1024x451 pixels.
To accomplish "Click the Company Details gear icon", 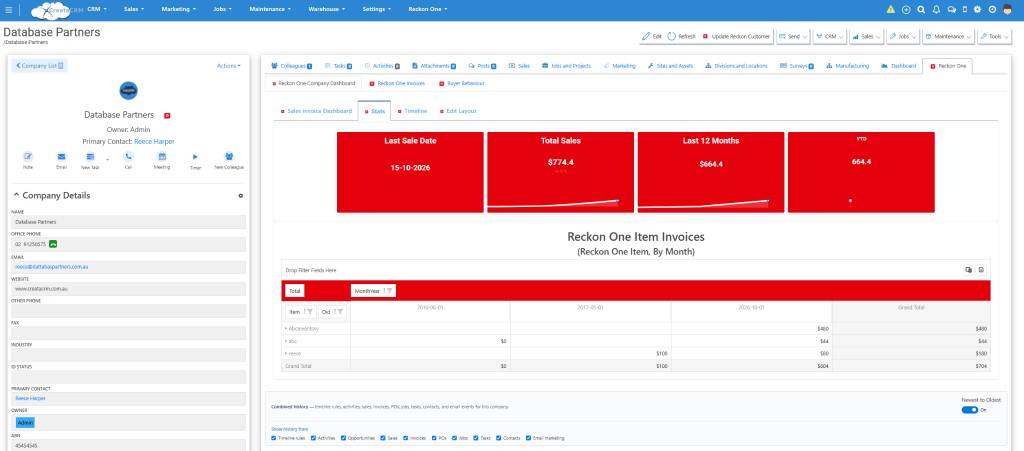I will (240, 196).
